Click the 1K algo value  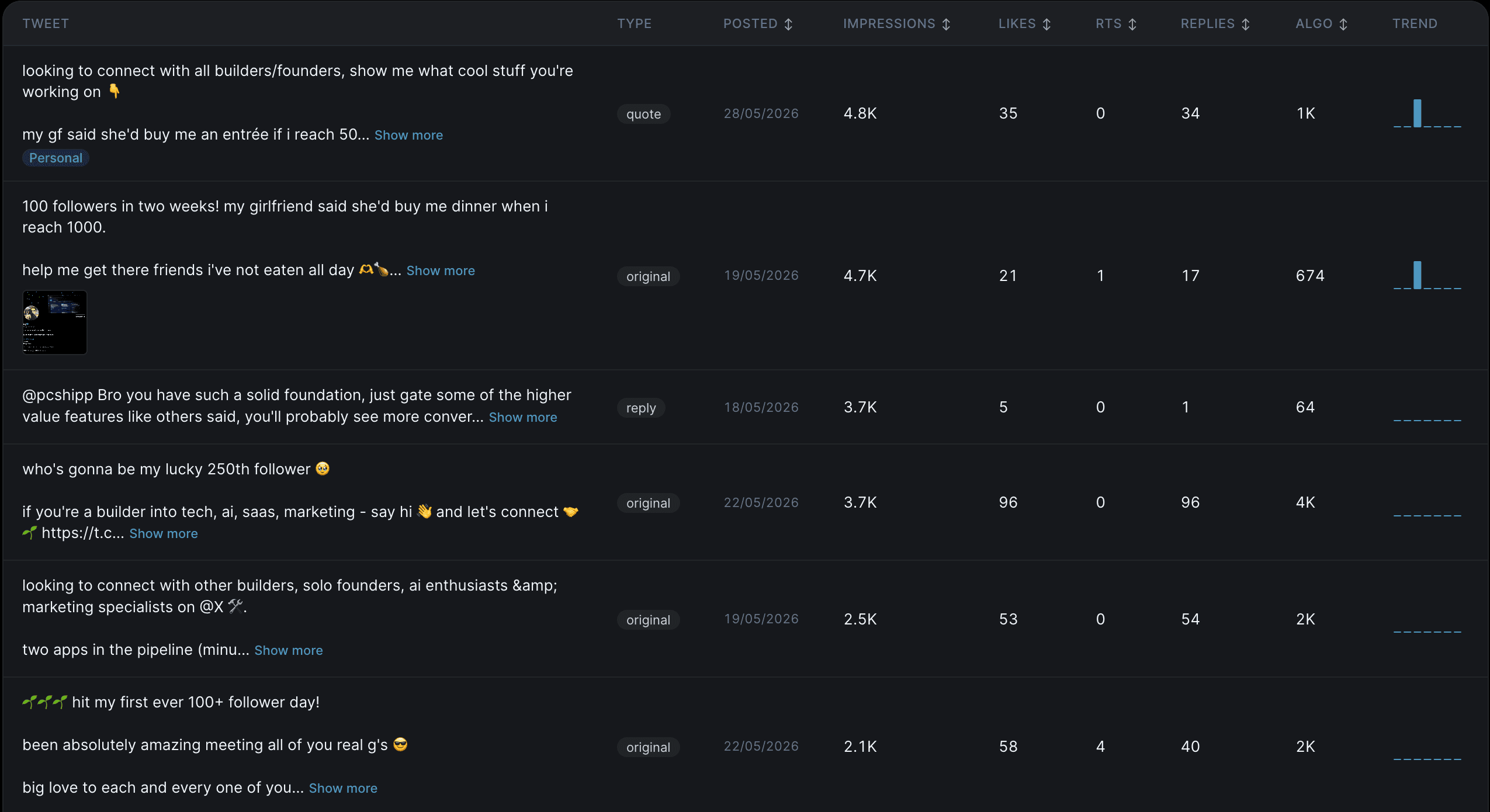coord(1306,114)
